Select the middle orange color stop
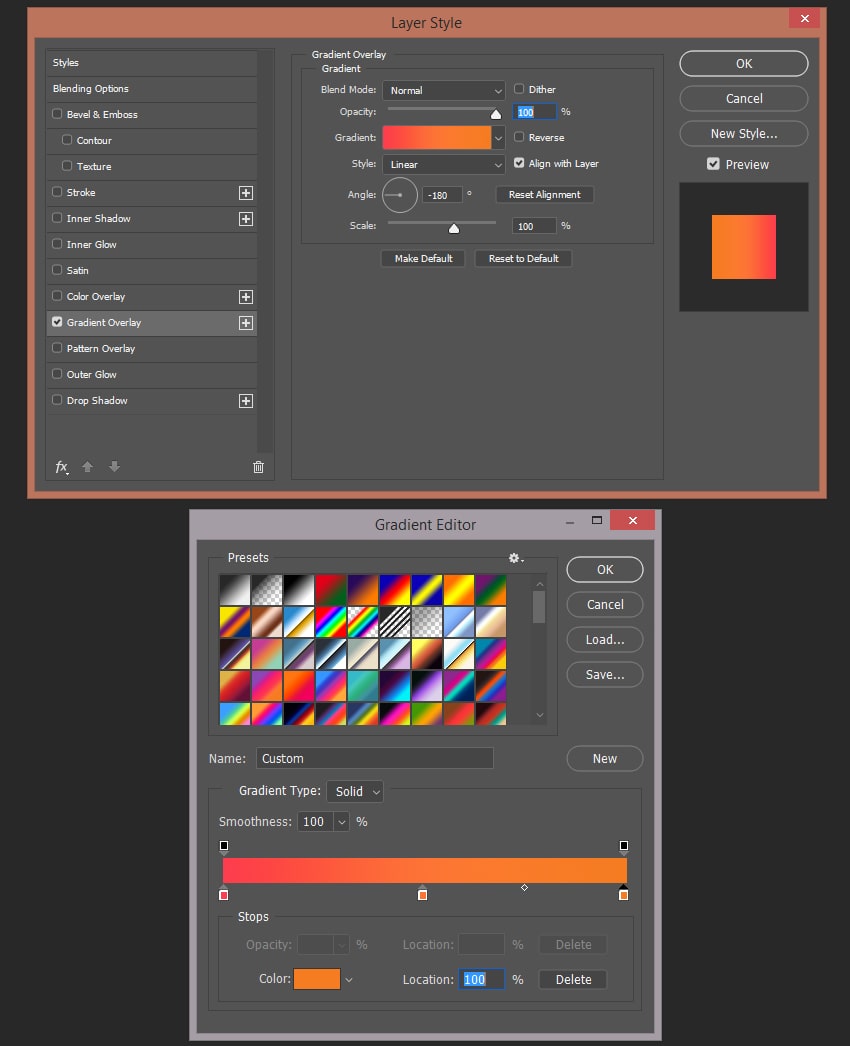The height and width of the screenshot is (1046, 850). [422, 894]
